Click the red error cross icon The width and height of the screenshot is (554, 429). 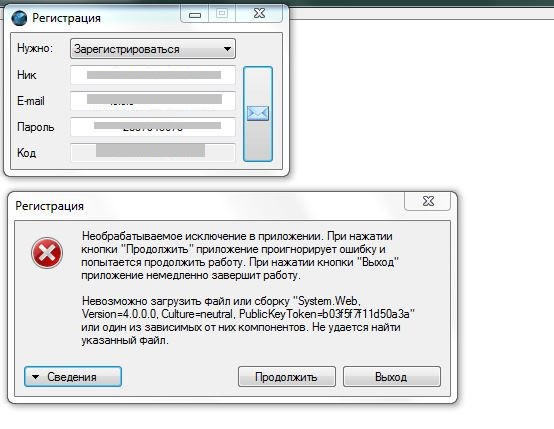[47, 253]
